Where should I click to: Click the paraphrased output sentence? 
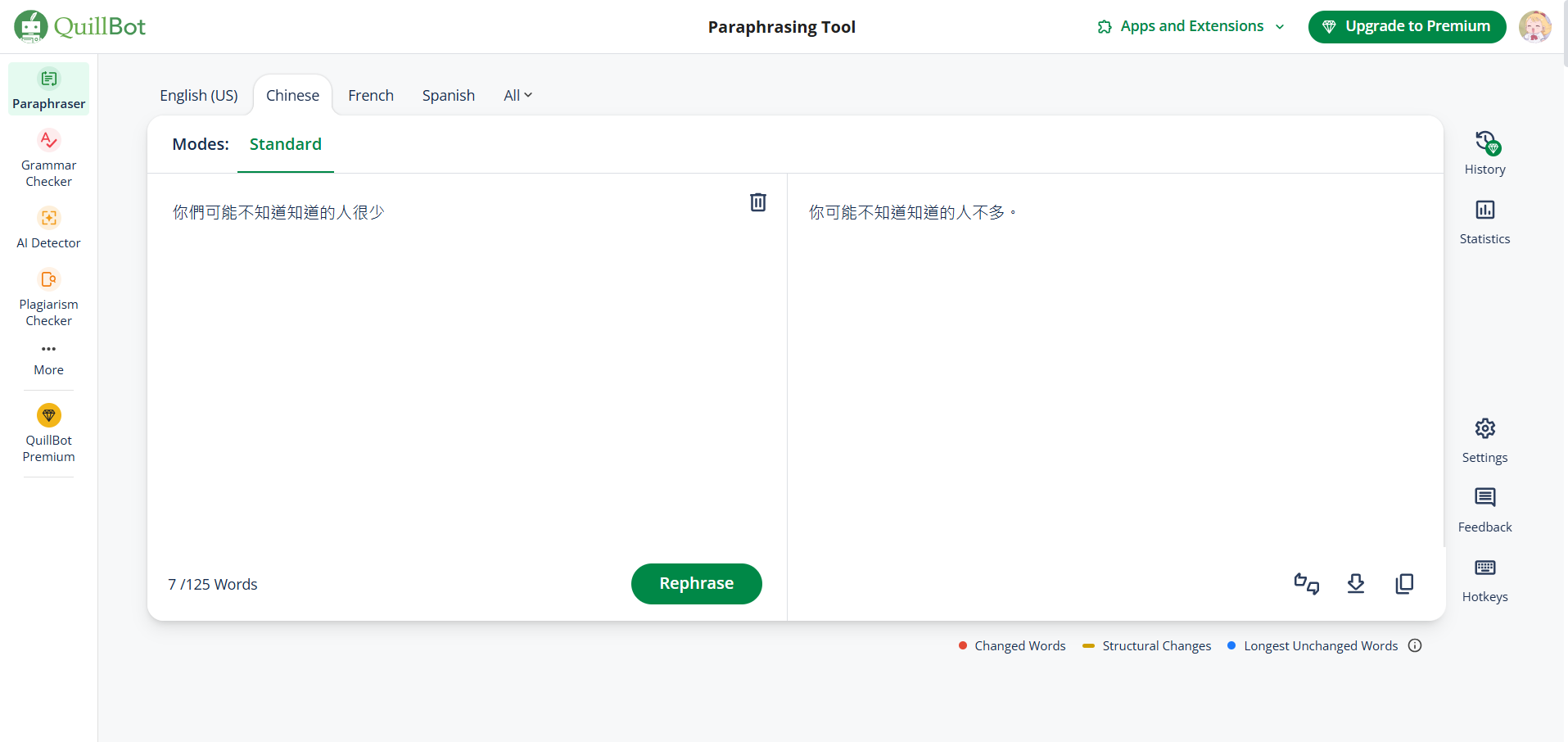coord(912,213)
